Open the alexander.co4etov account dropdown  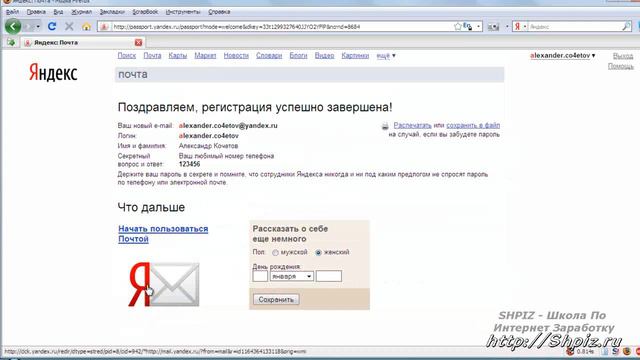coord(562,56)
